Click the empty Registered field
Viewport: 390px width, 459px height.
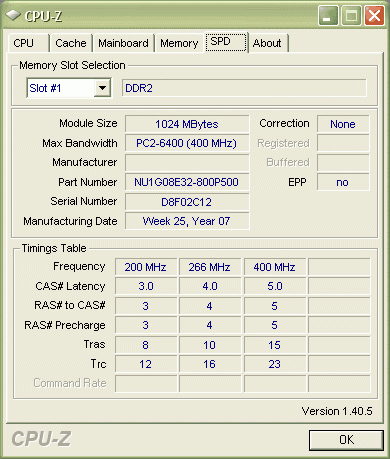[343, 143]
